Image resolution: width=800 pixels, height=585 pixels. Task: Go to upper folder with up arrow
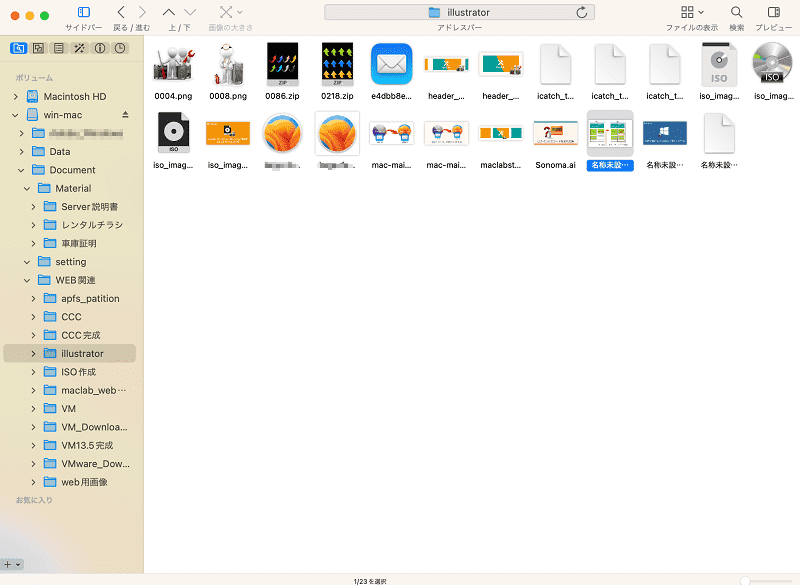click(168, 12)
